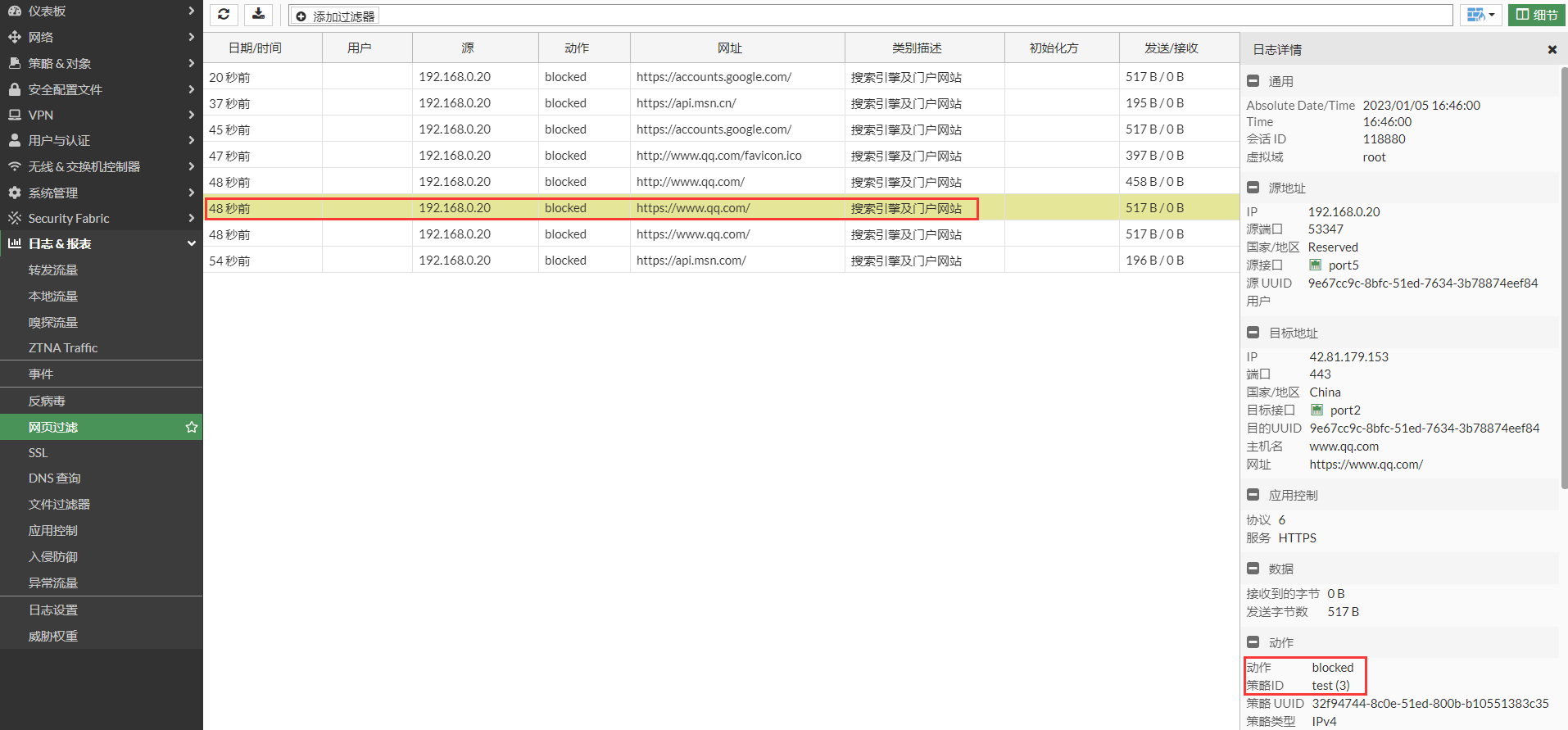Click the 细节 details button
Screen dimensions: 1568x730
pos(1537,15)
